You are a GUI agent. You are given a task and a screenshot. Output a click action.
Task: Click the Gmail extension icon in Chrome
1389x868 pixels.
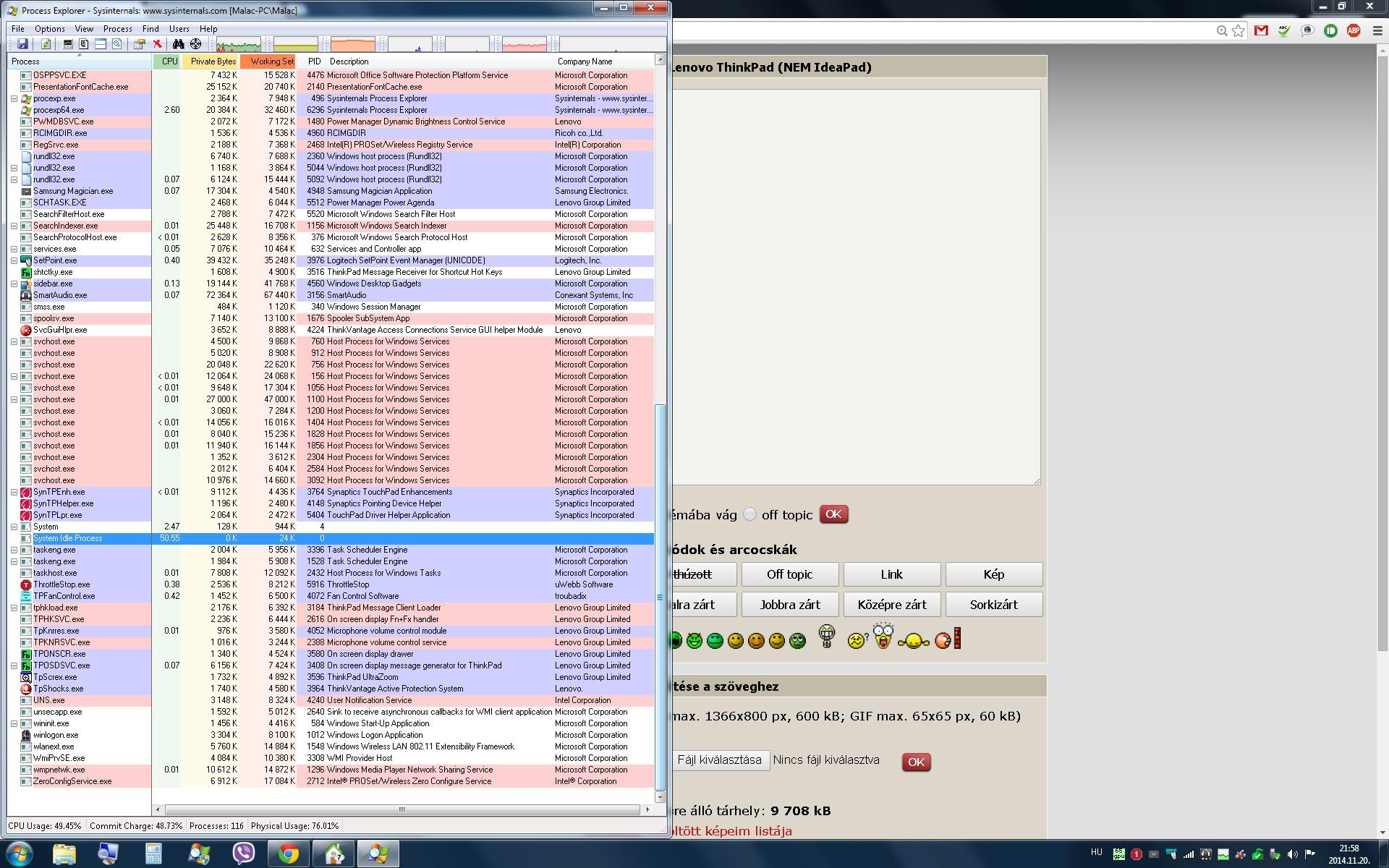1261,30
